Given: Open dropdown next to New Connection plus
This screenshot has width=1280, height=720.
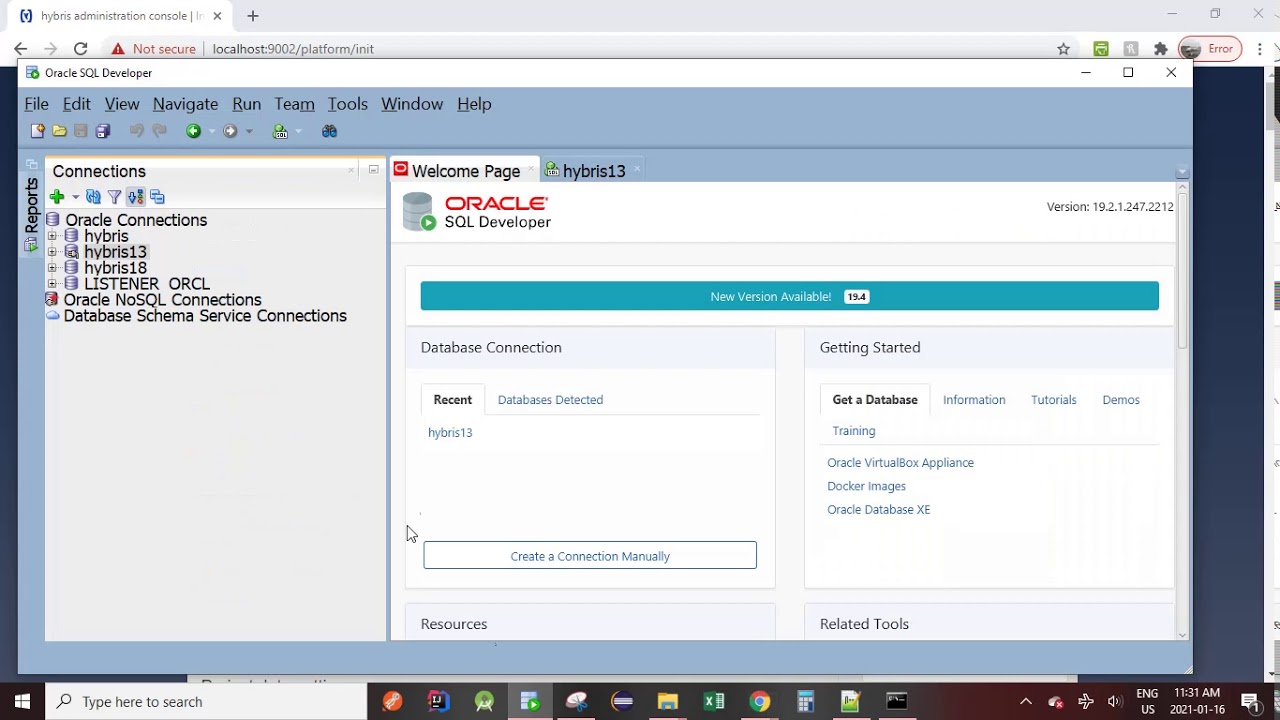Looking at the screenshot, I should click(75, 197).
